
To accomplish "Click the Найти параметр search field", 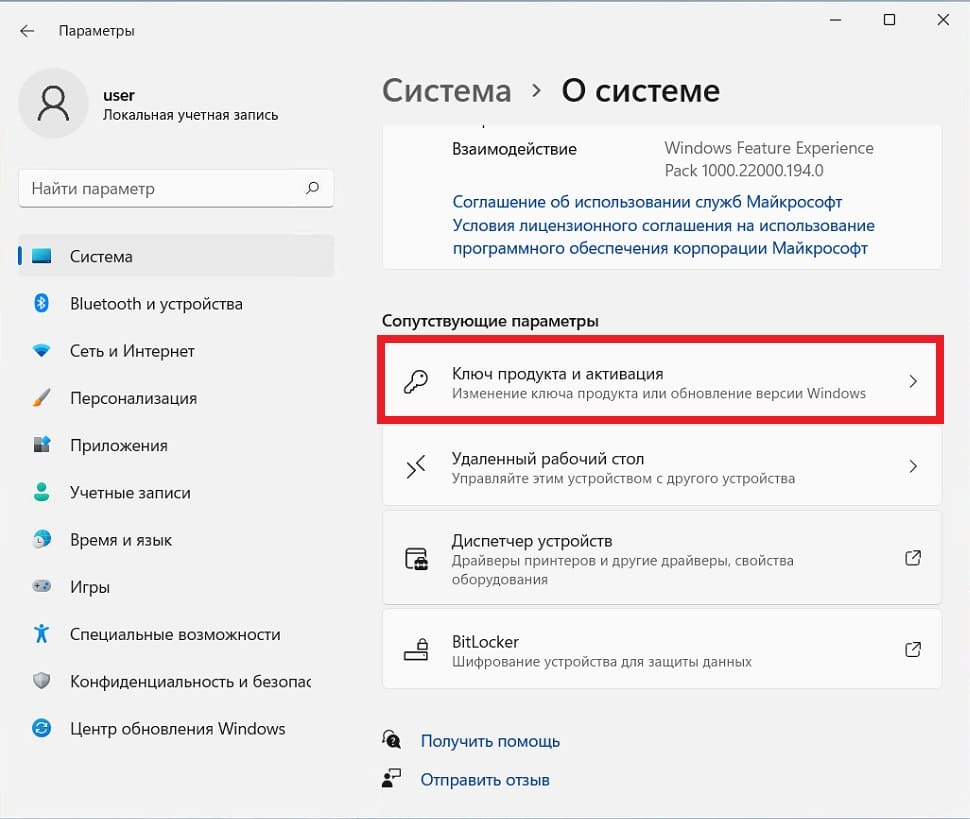I will (x=176, y=188).
